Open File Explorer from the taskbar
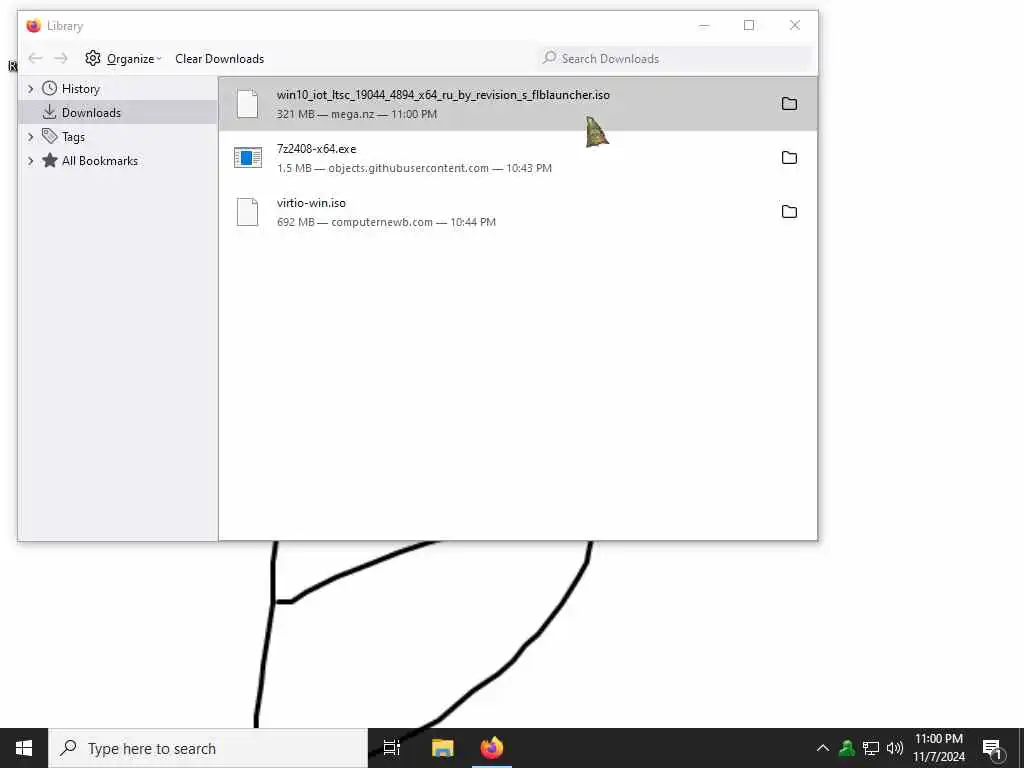The width and height of the screenshot is (1024, 768). 442,748
